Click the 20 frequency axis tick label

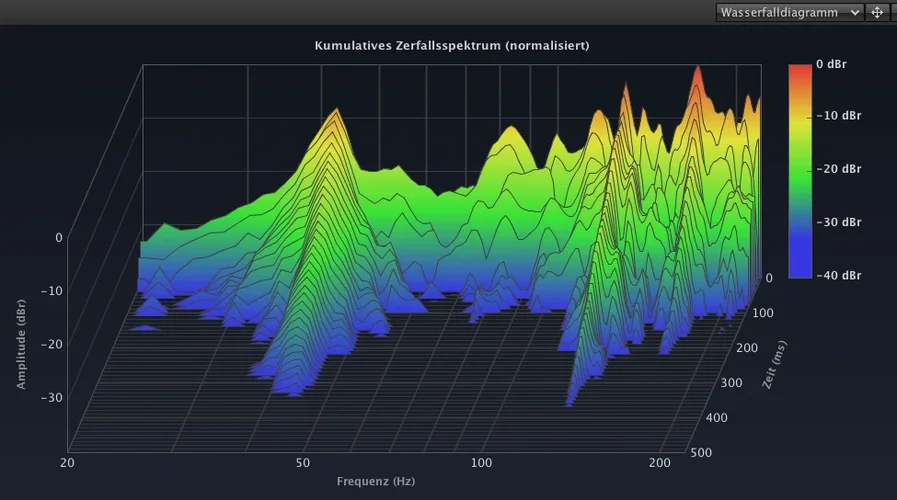[x=67, y=463]
